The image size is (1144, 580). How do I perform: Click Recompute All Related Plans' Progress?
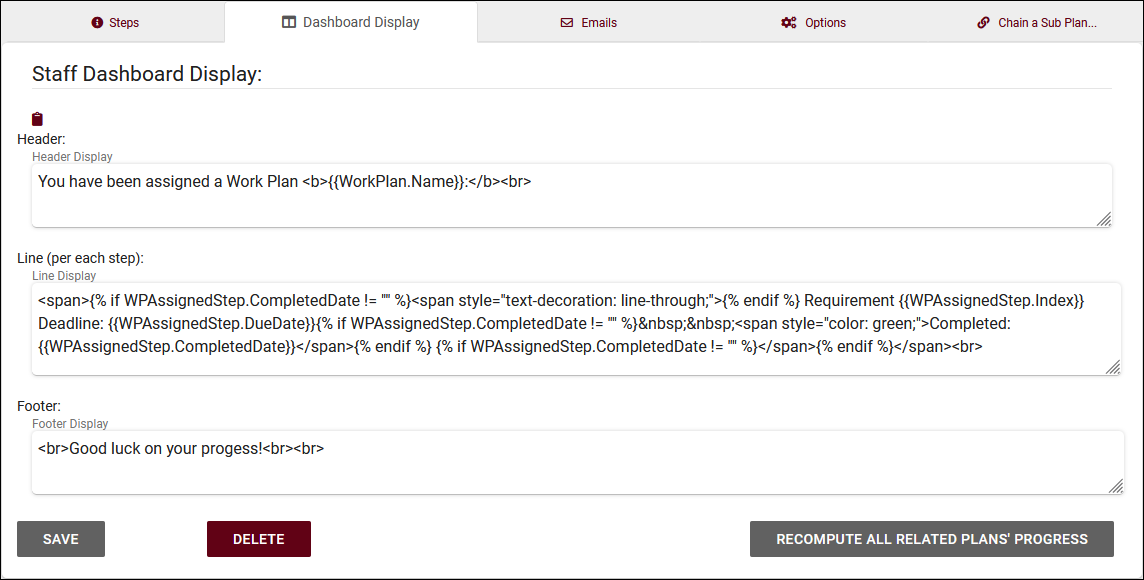click(931, 539)
